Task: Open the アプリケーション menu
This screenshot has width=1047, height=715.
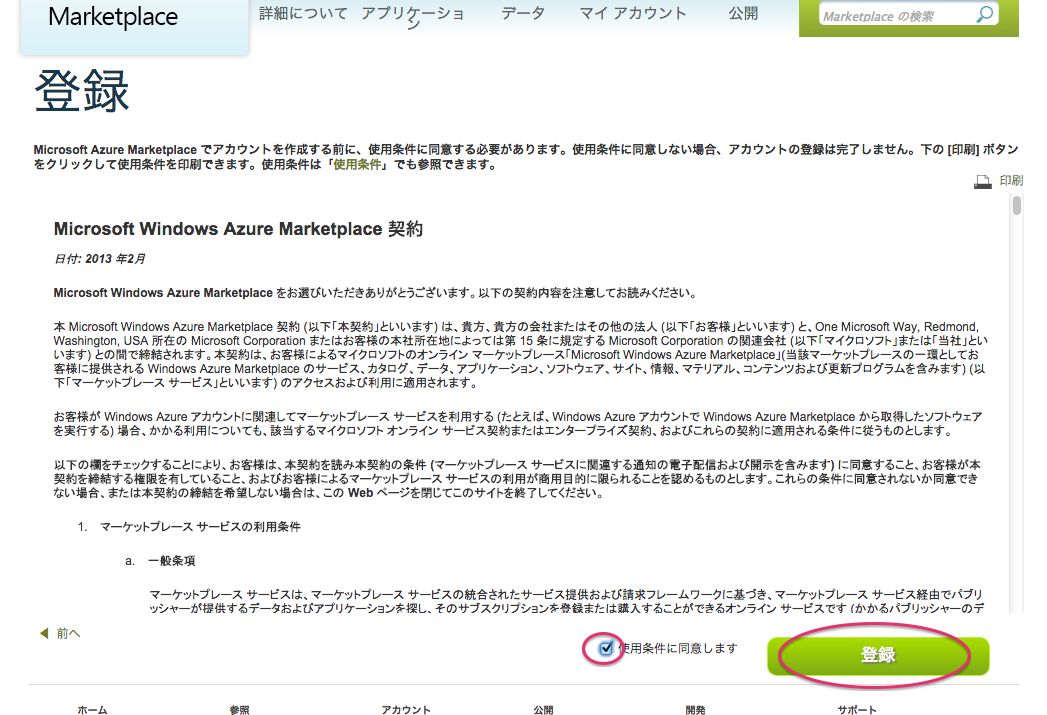Action: click(413, 17)
